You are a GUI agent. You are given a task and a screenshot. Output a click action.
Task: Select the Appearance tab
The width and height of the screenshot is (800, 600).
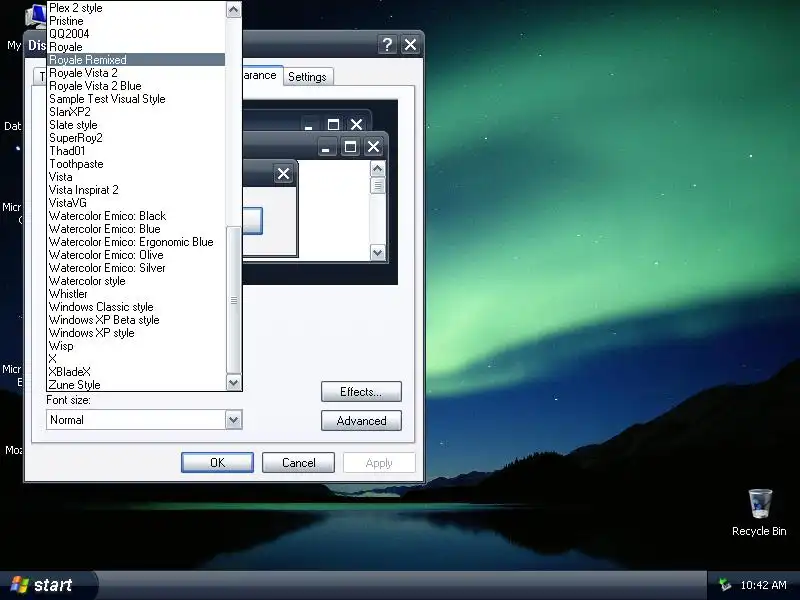[260, 76]
